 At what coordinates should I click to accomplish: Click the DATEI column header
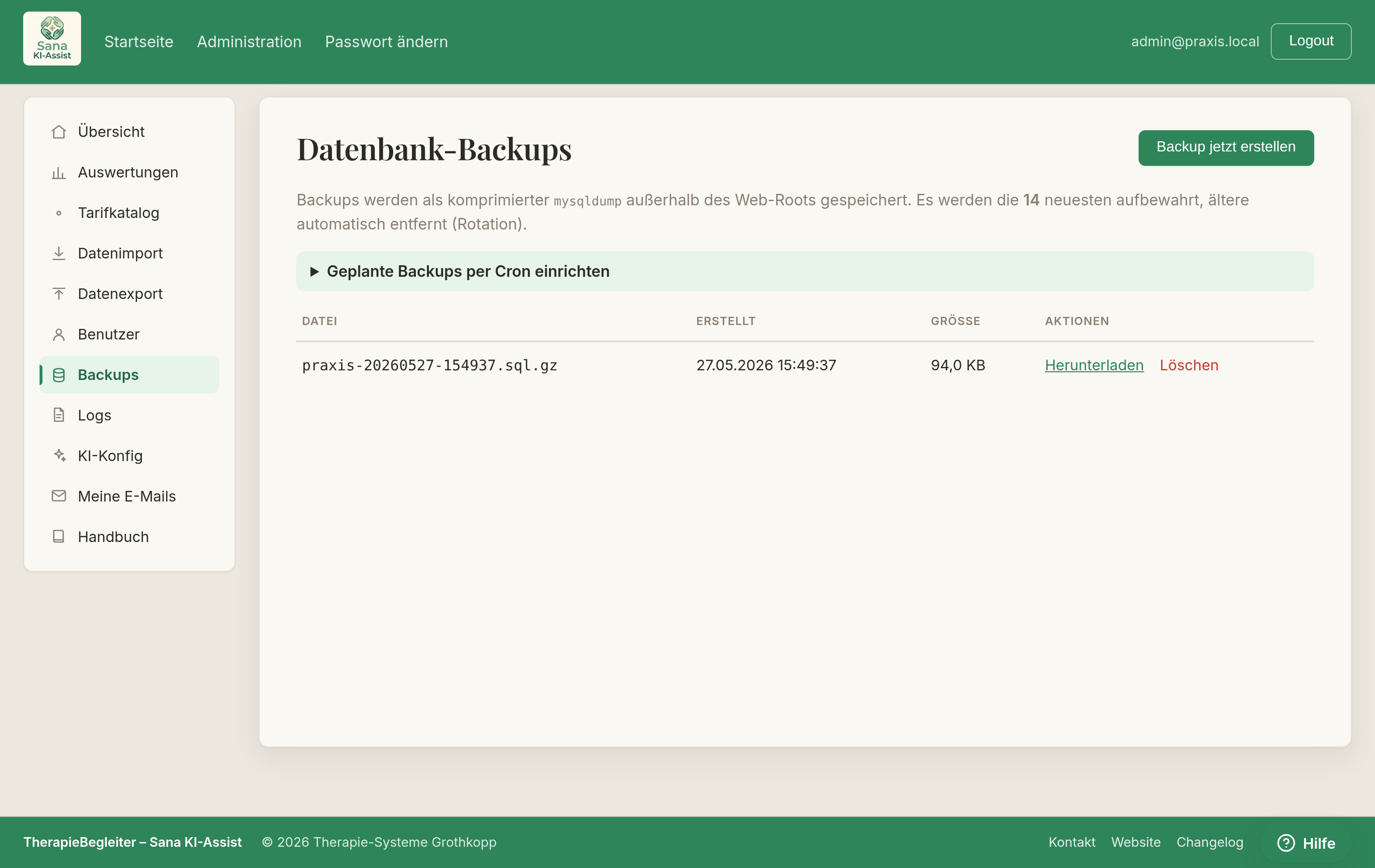pos(319,321)
